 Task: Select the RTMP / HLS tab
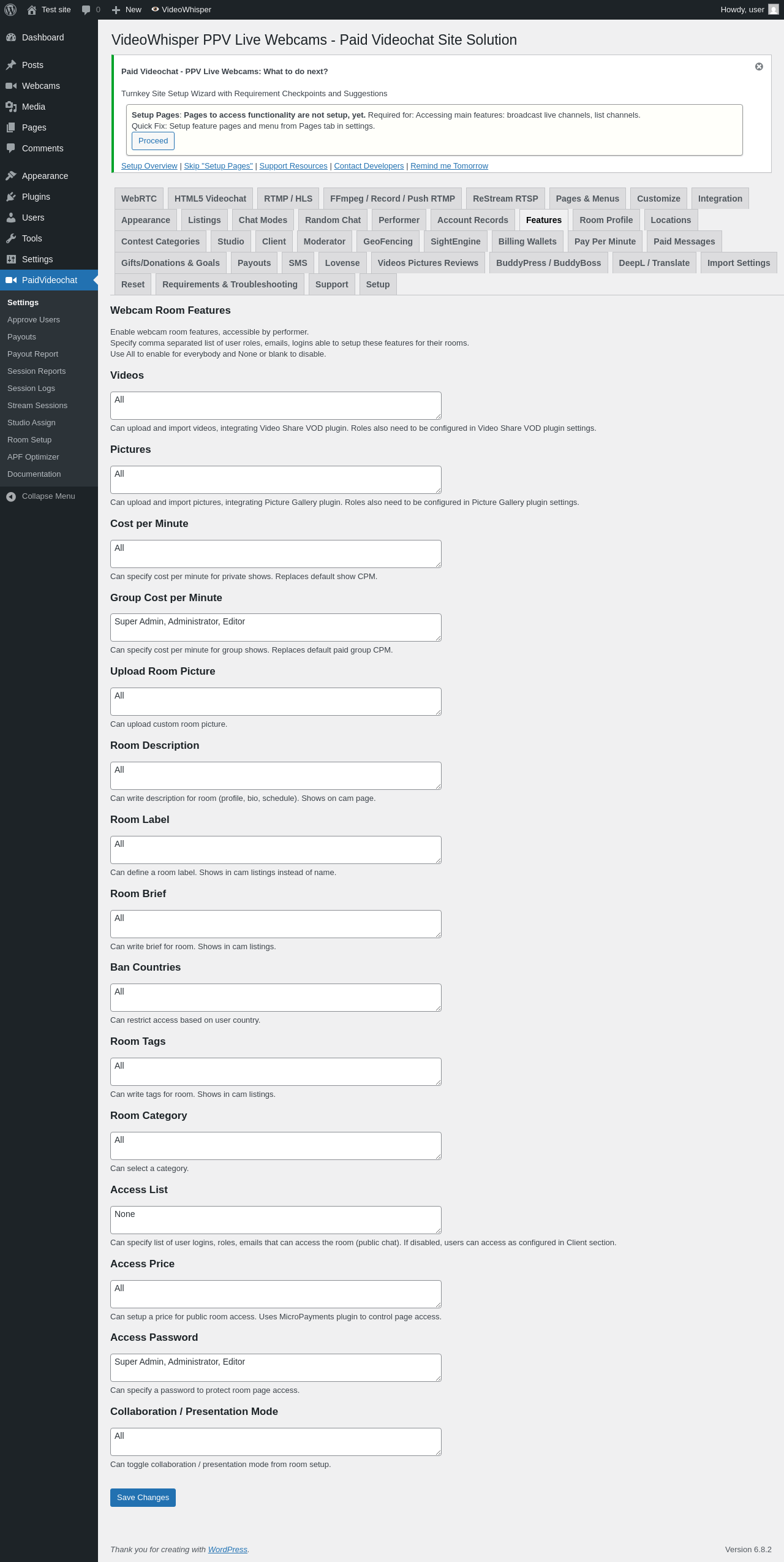coord(288,199)
